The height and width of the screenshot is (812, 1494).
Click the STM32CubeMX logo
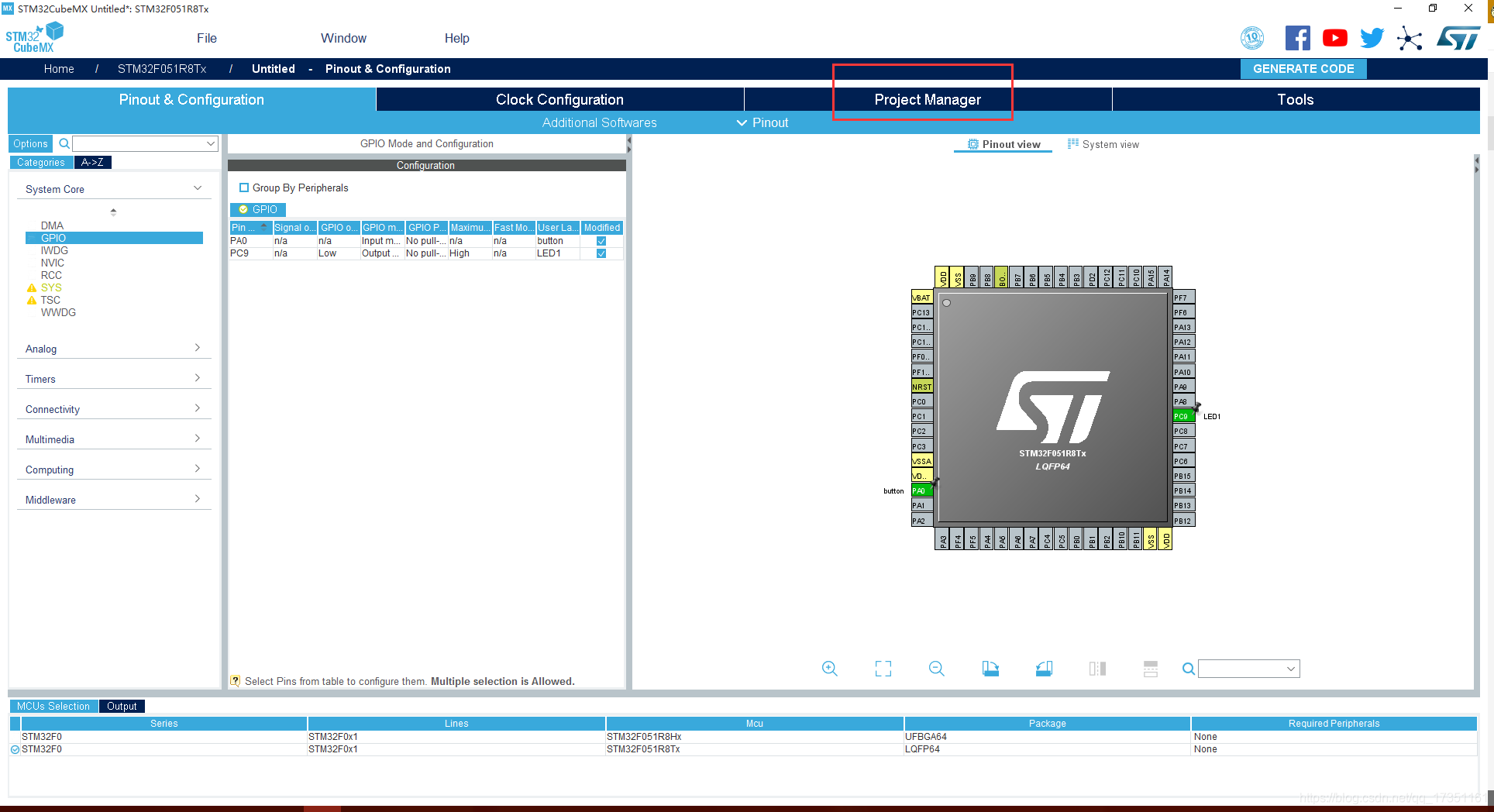(35, 37)
